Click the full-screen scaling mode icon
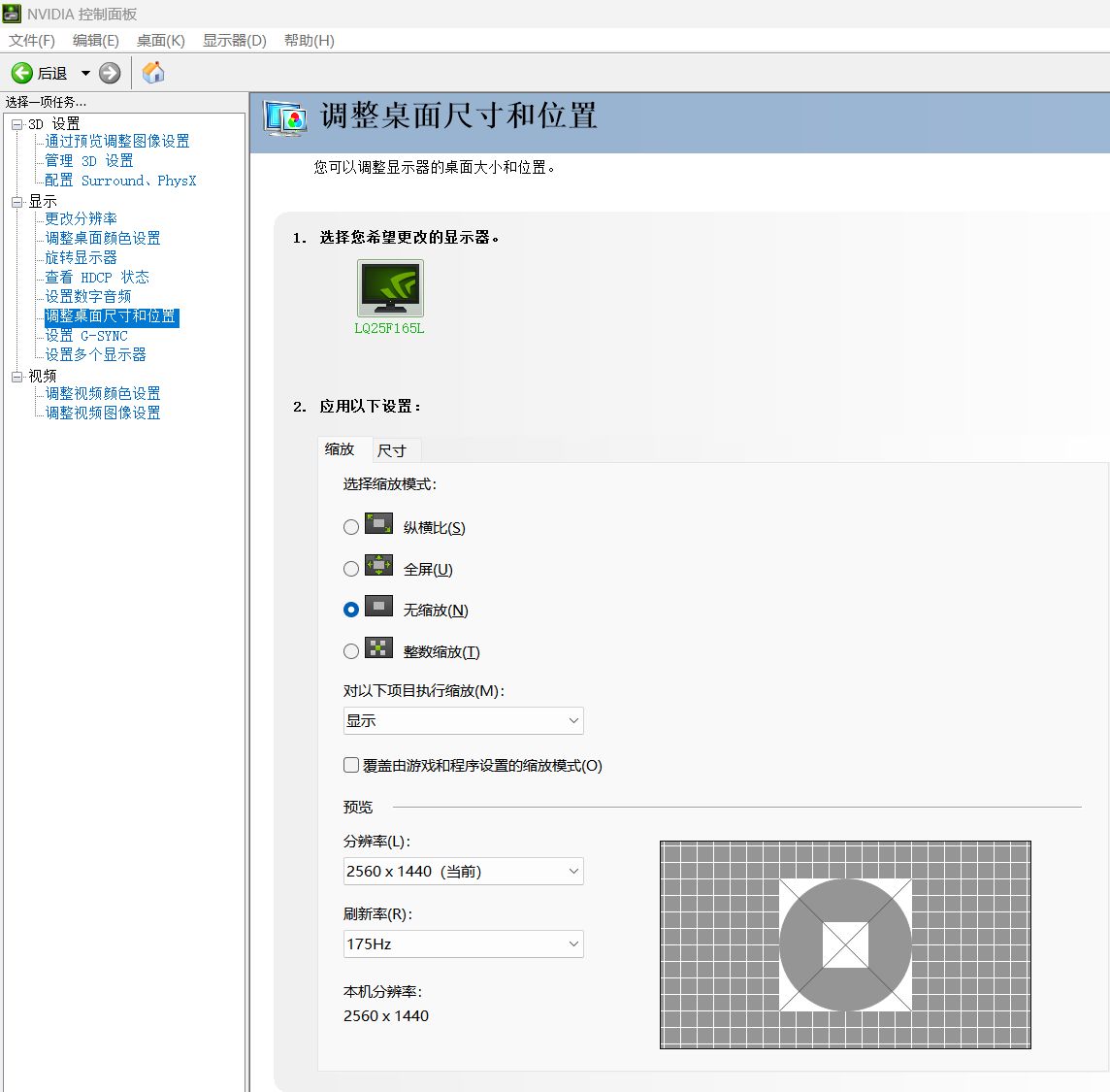 pos(378,565)
